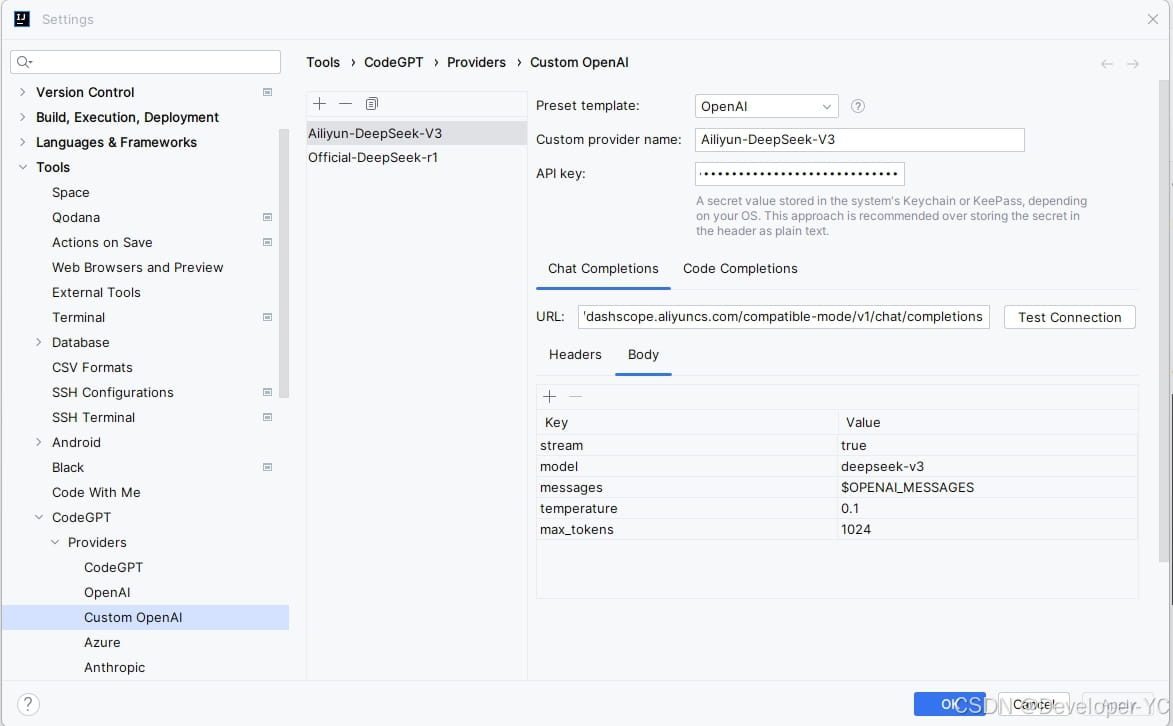Click the duplicate provider copy icon
The width and height of the screenshot is (1173, 726).
[x=372, y=104]
